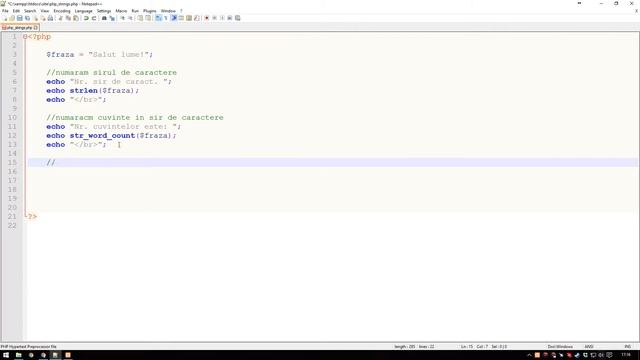This screenshot has width=640, height=360.
Task: Open Find with the binoculars icon
Action: (104, 18)
